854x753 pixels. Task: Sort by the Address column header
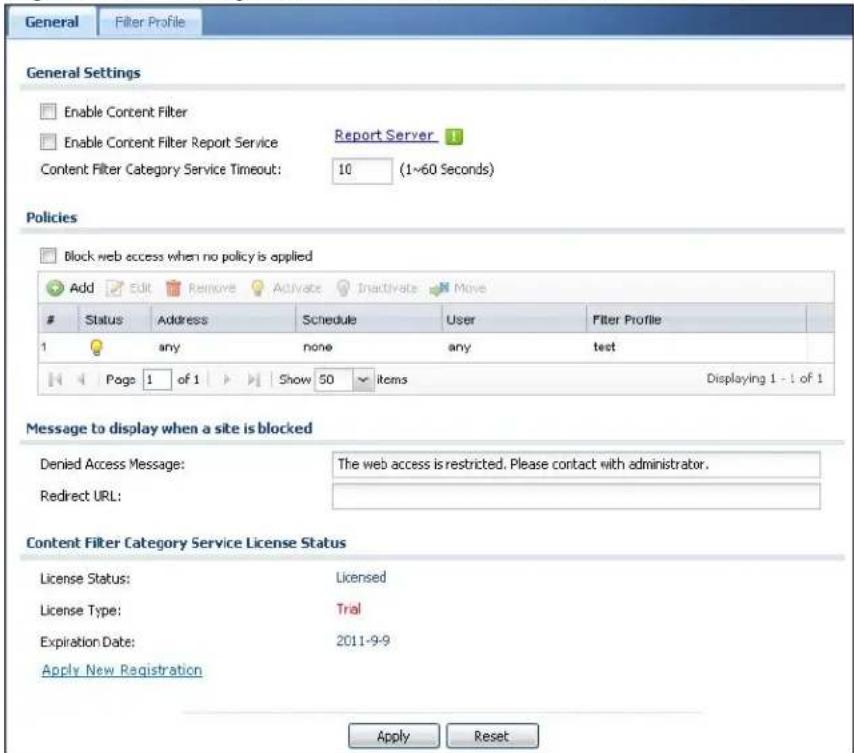click(223, 319)
